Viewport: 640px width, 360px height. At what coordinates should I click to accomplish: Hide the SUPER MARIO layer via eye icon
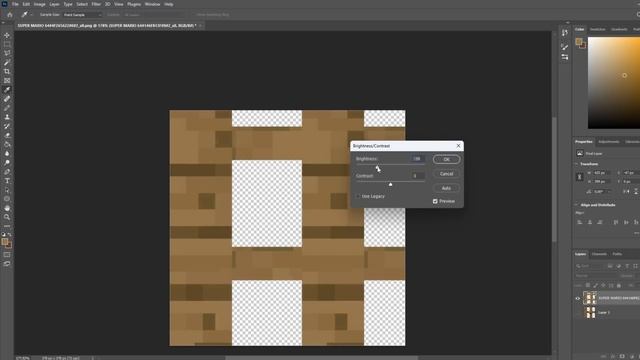click(578, 298)
